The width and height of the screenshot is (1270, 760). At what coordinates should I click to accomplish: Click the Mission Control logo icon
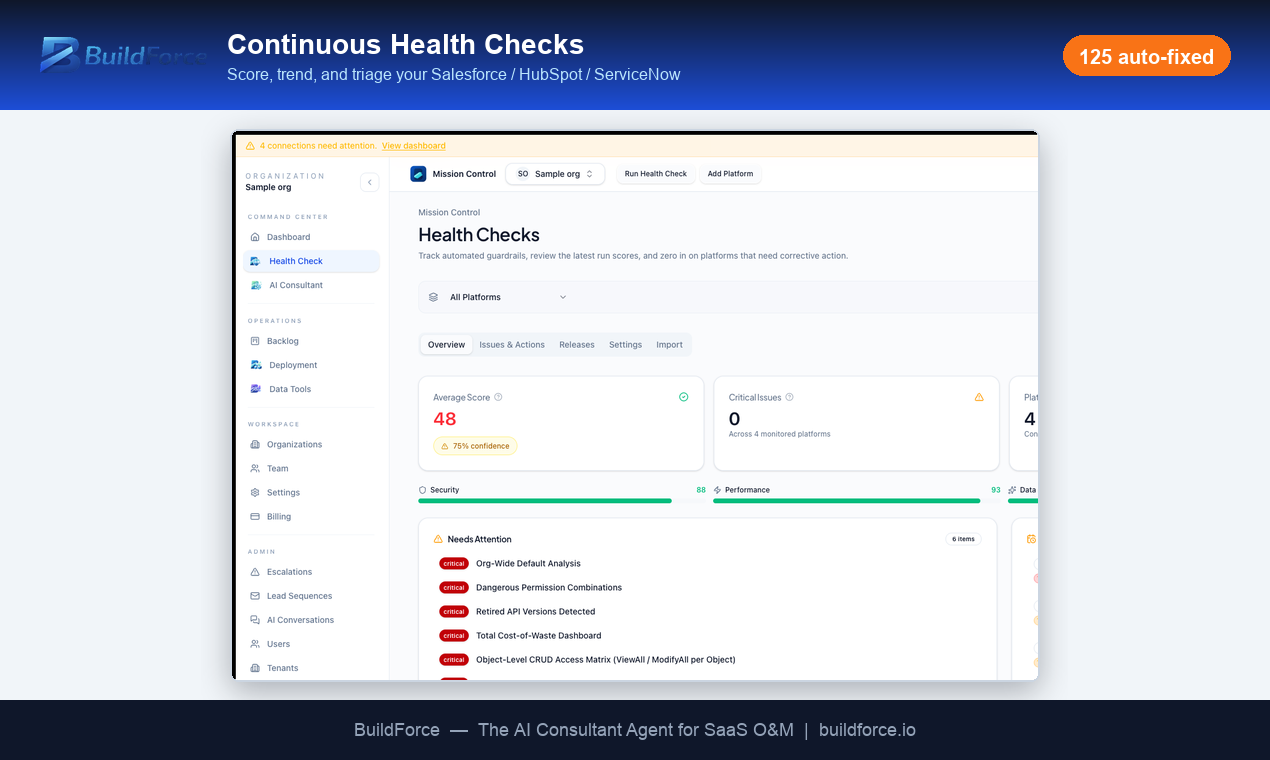(x=418, y=174)
